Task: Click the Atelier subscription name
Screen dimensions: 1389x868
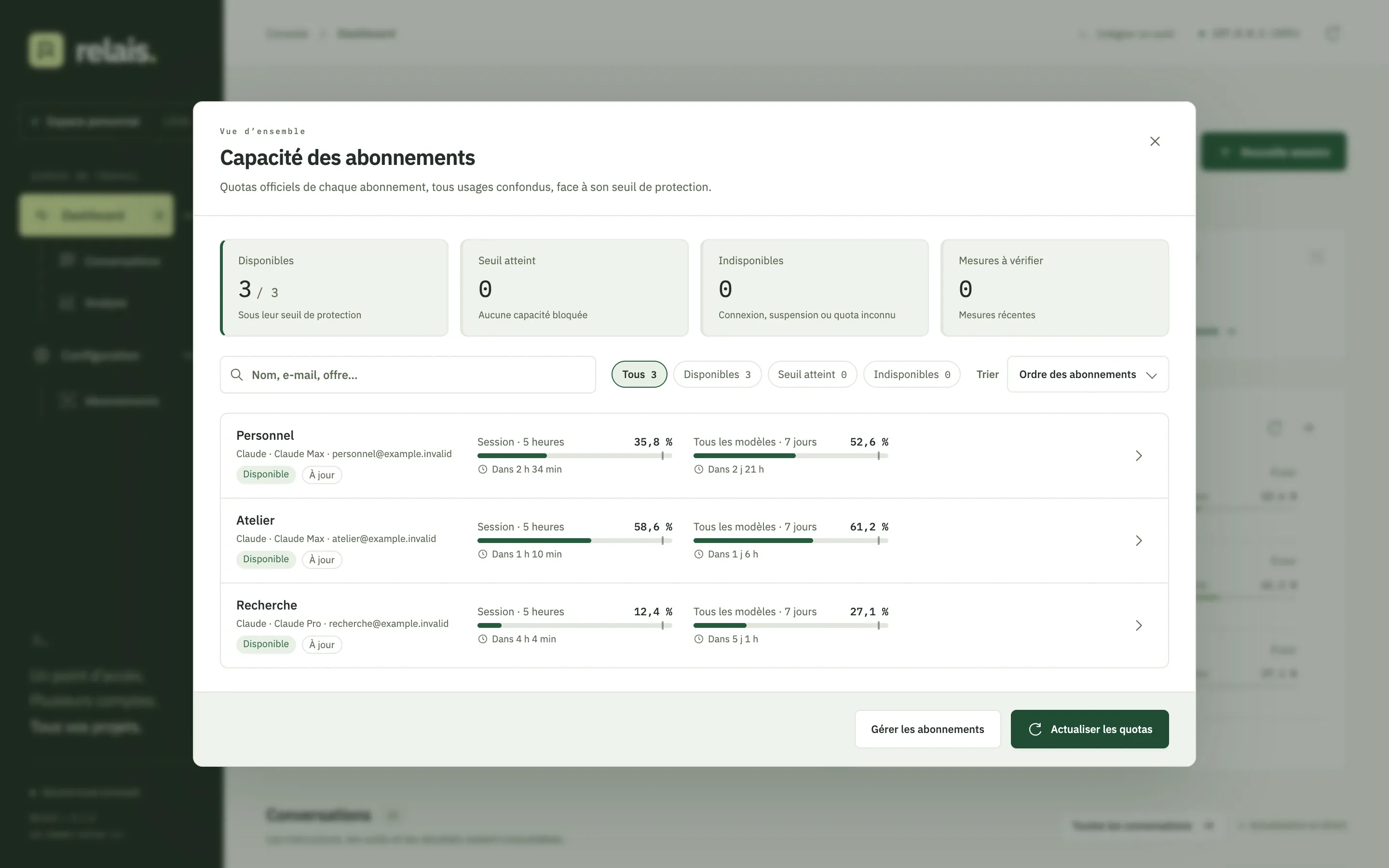Action: click(256, 521)
